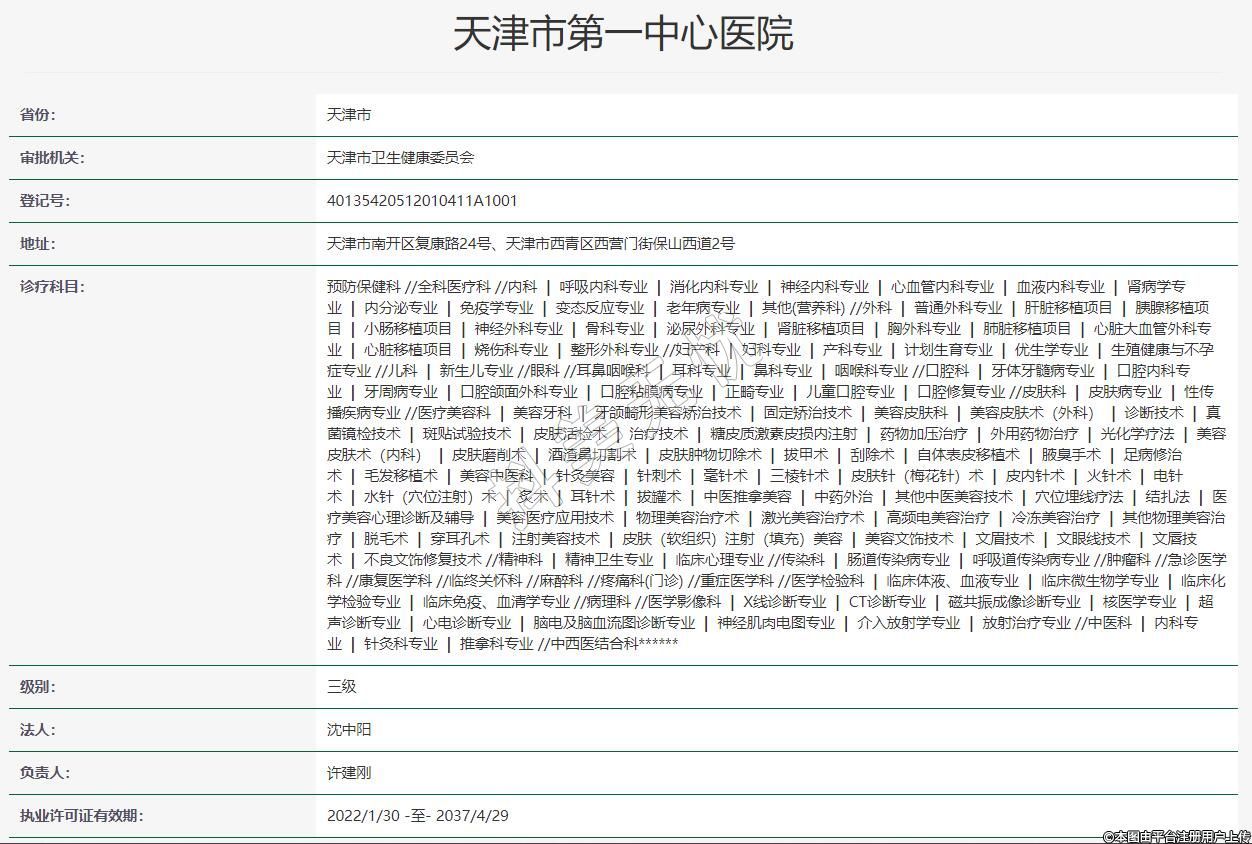Image resolution: width=1252 pixels, height=844 pixels.
Task: Click the 三级 level value
Action: pyautogui.click(x=341, y=687)
